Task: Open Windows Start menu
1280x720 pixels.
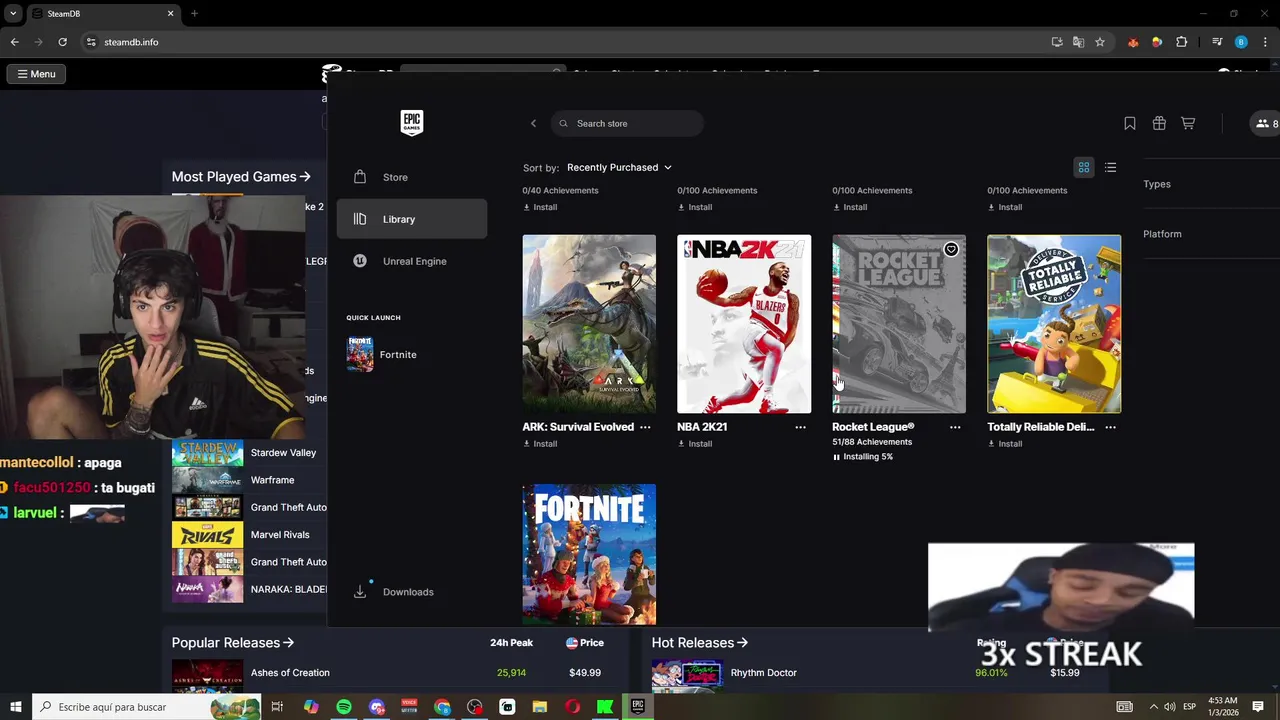Action: pos(15,707)
